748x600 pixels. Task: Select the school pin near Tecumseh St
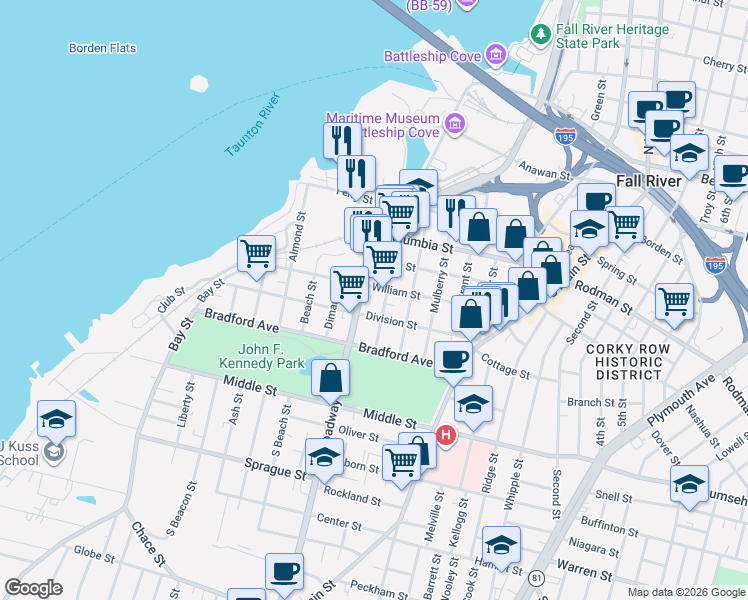tap(689, 485)
